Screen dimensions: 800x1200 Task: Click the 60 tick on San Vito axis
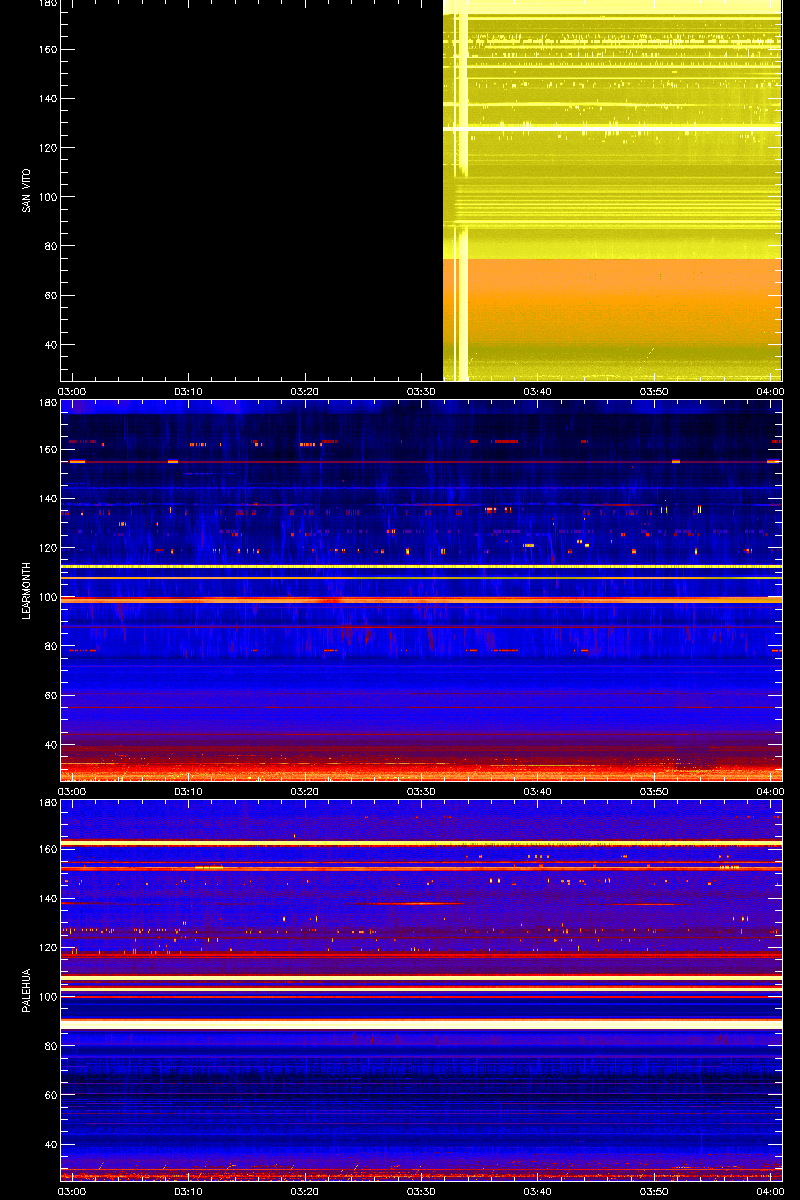coord(50,296)
